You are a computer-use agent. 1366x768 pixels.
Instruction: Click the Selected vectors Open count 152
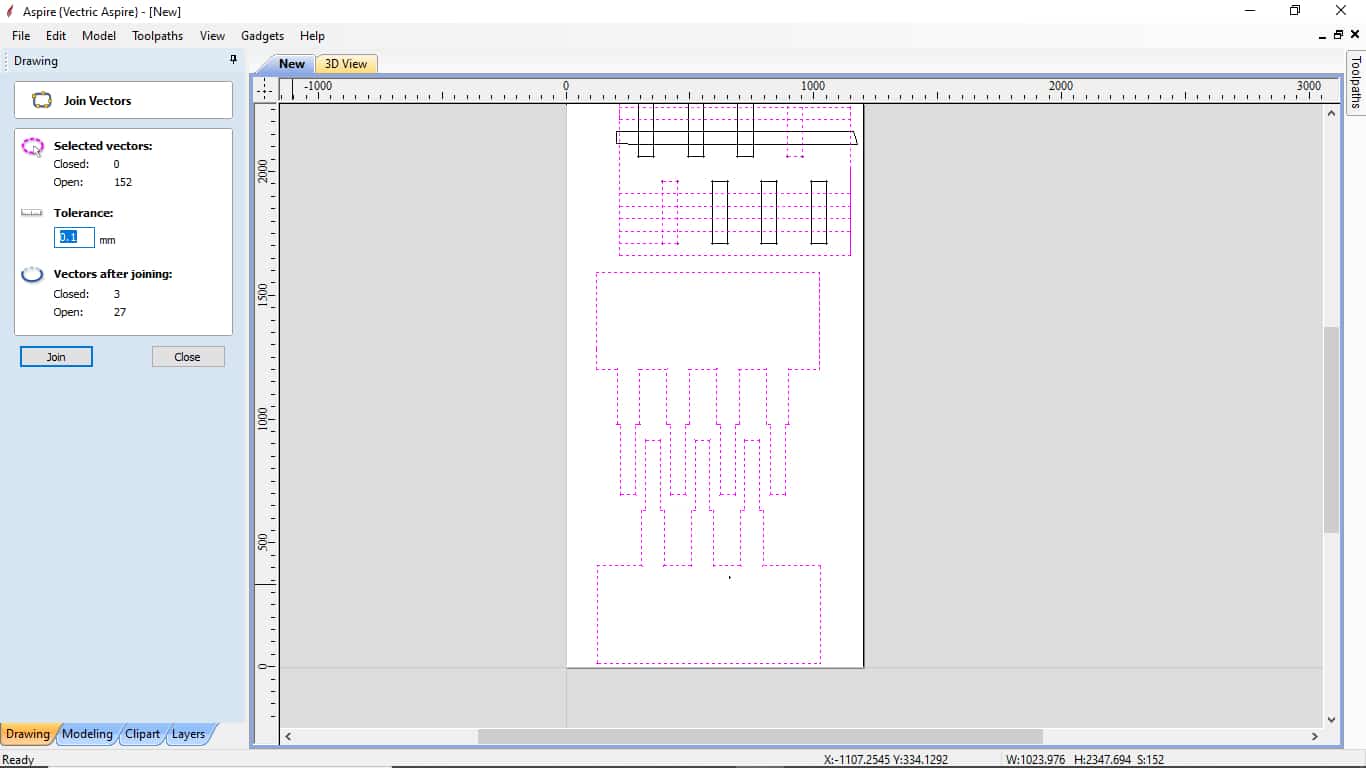[123, 182]
